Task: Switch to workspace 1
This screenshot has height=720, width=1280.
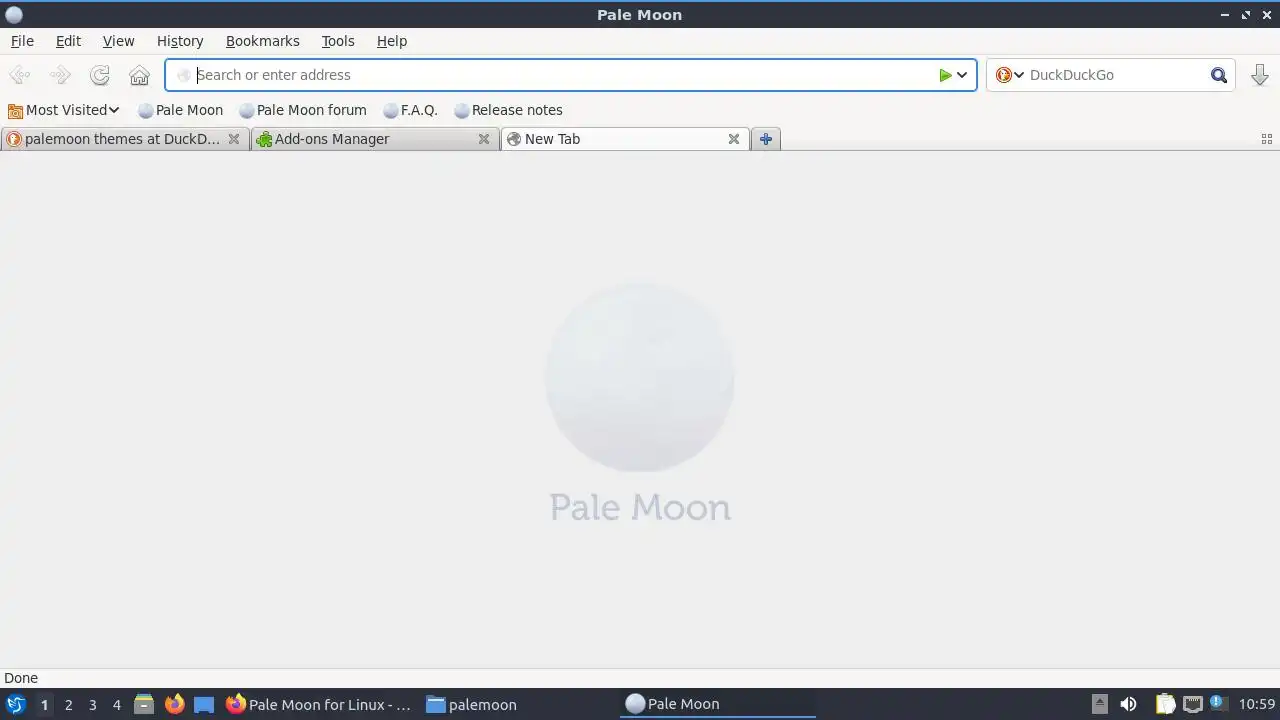Action: click(44, 705)
